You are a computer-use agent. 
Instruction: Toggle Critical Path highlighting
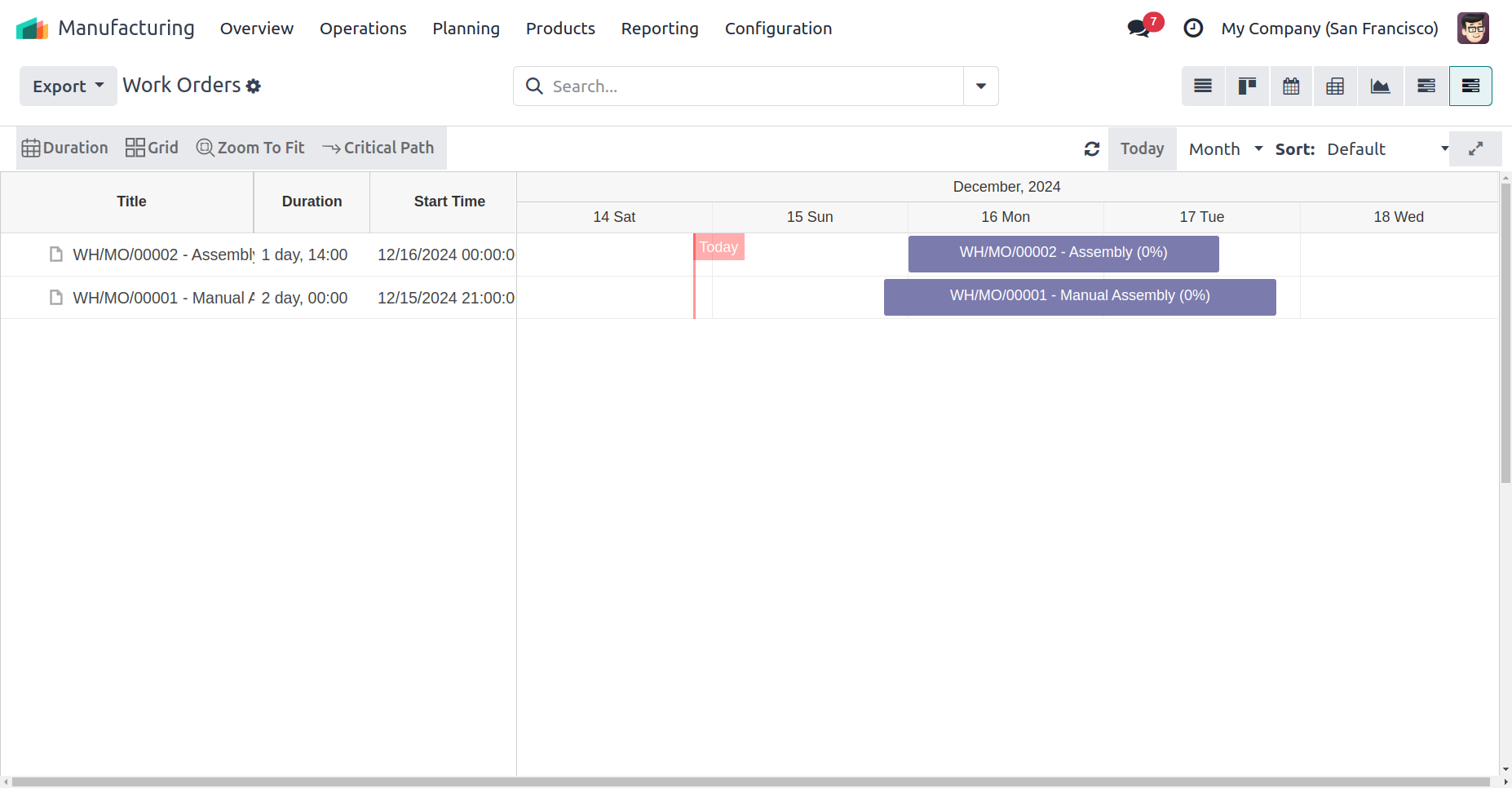click(x=378, y=148)
